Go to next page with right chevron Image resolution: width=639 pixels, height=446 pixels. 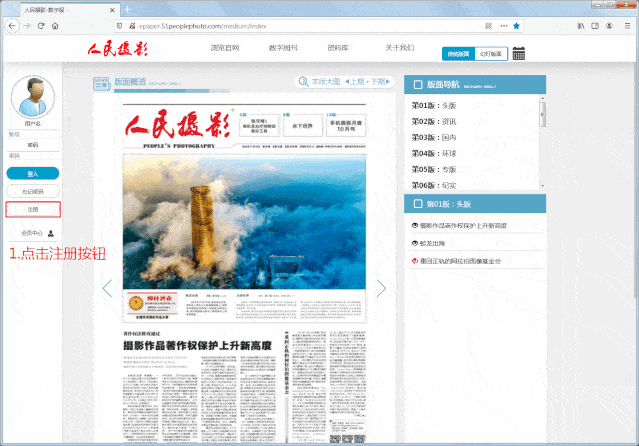pyautogui.click(x=381, y=288)
